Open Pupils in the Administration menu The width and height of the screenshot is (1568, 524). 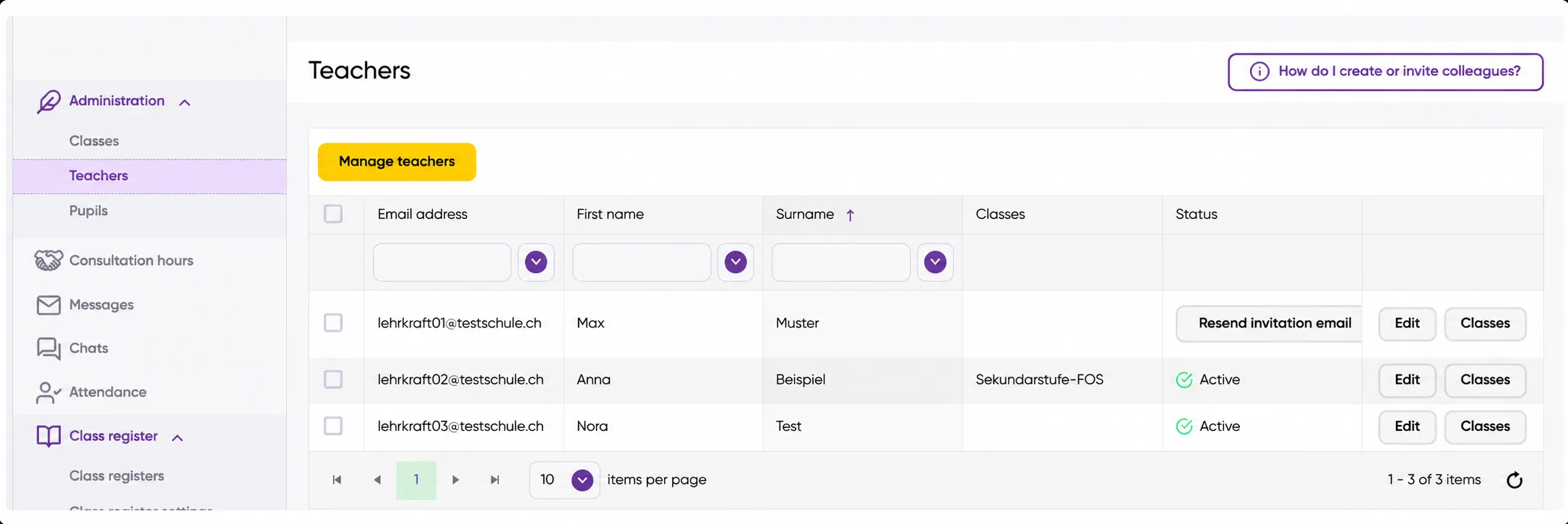(88, 211)
